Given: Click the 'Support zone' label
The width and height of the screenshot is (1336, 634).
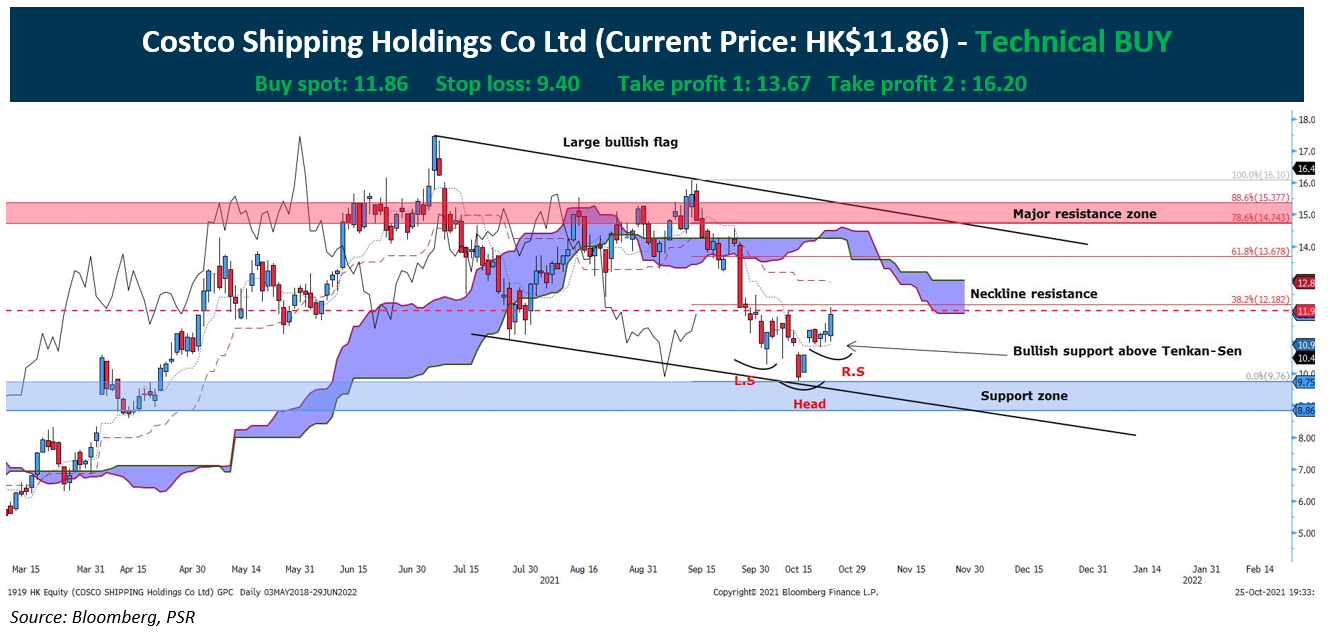Looking at the screenshot, I should click(1023, 396).
